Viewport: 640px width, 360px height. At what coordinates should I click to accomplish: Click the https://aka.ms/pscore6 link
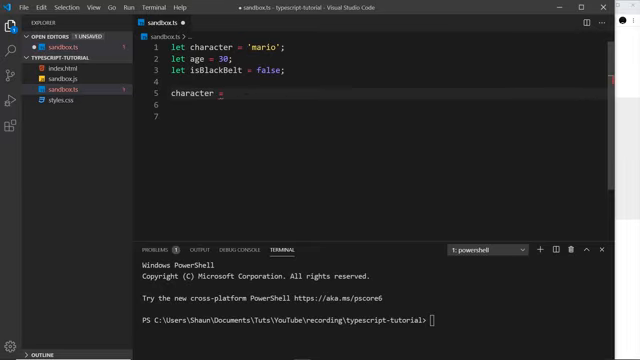tap(338, 298)
